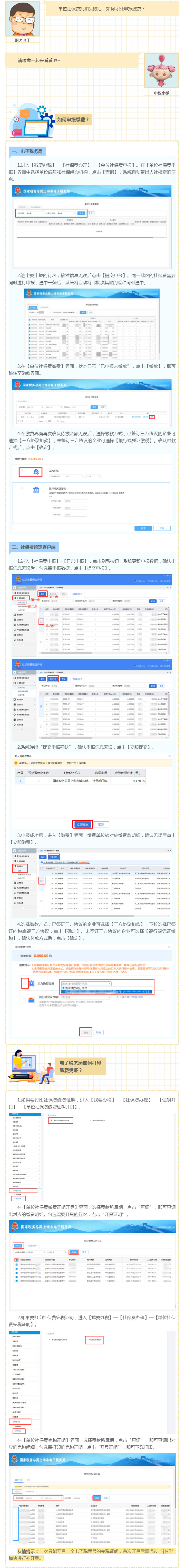Viewport: 185px width, 1568px height.
Task: Click 返回 next to the blue 确定 button
Action: [162, 528]
